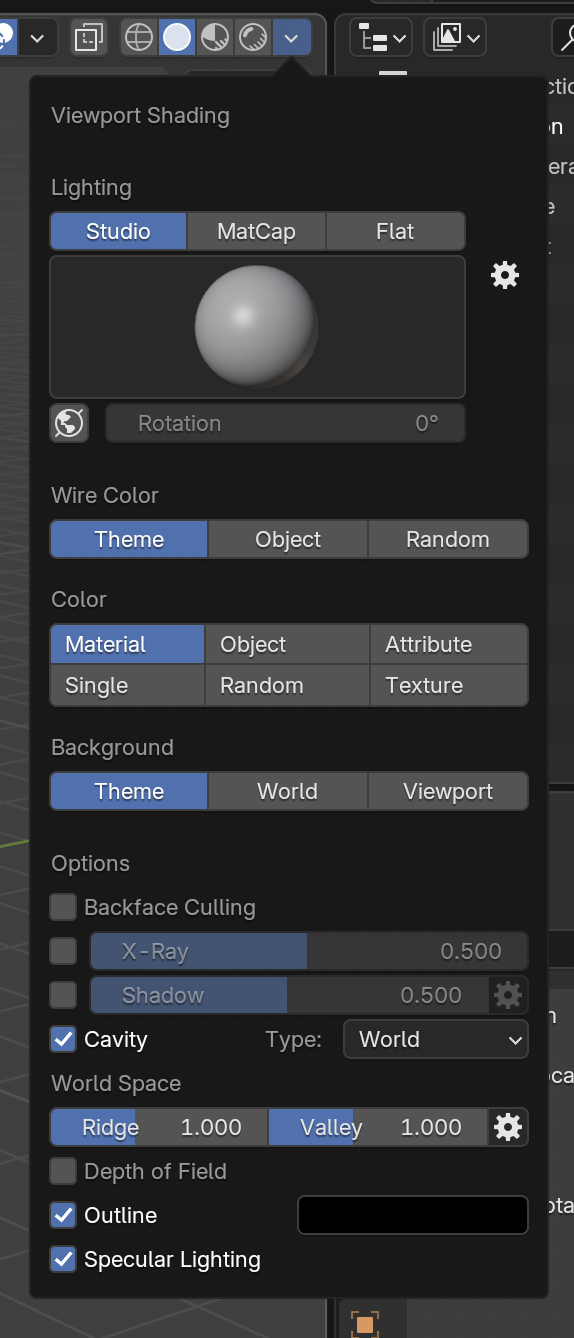Toggle X-Ray icon in header
574x1338 pixels.
[89, 38]
